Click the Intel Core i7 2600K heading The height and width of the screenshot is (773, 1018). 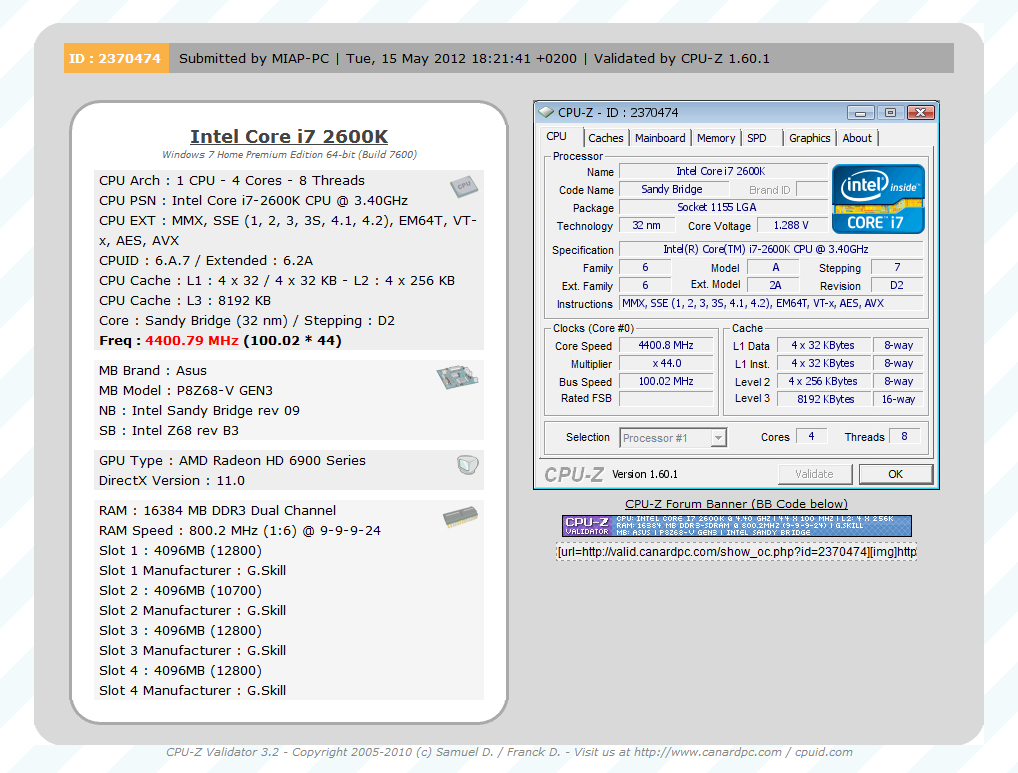point(289,137)
